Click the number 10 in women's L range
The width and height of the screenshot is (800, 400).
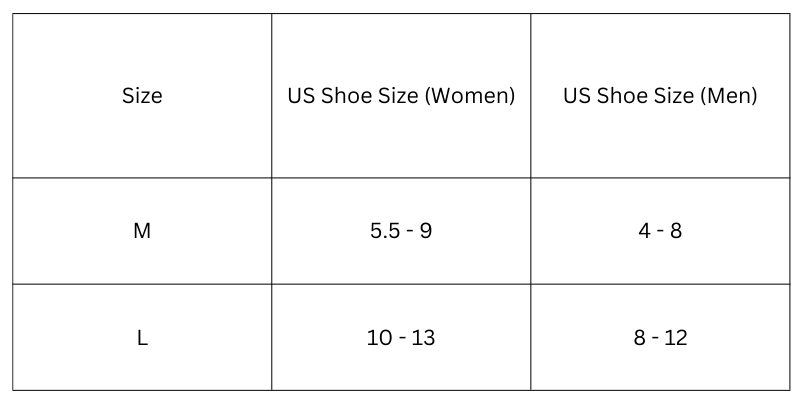pos(379,338)
